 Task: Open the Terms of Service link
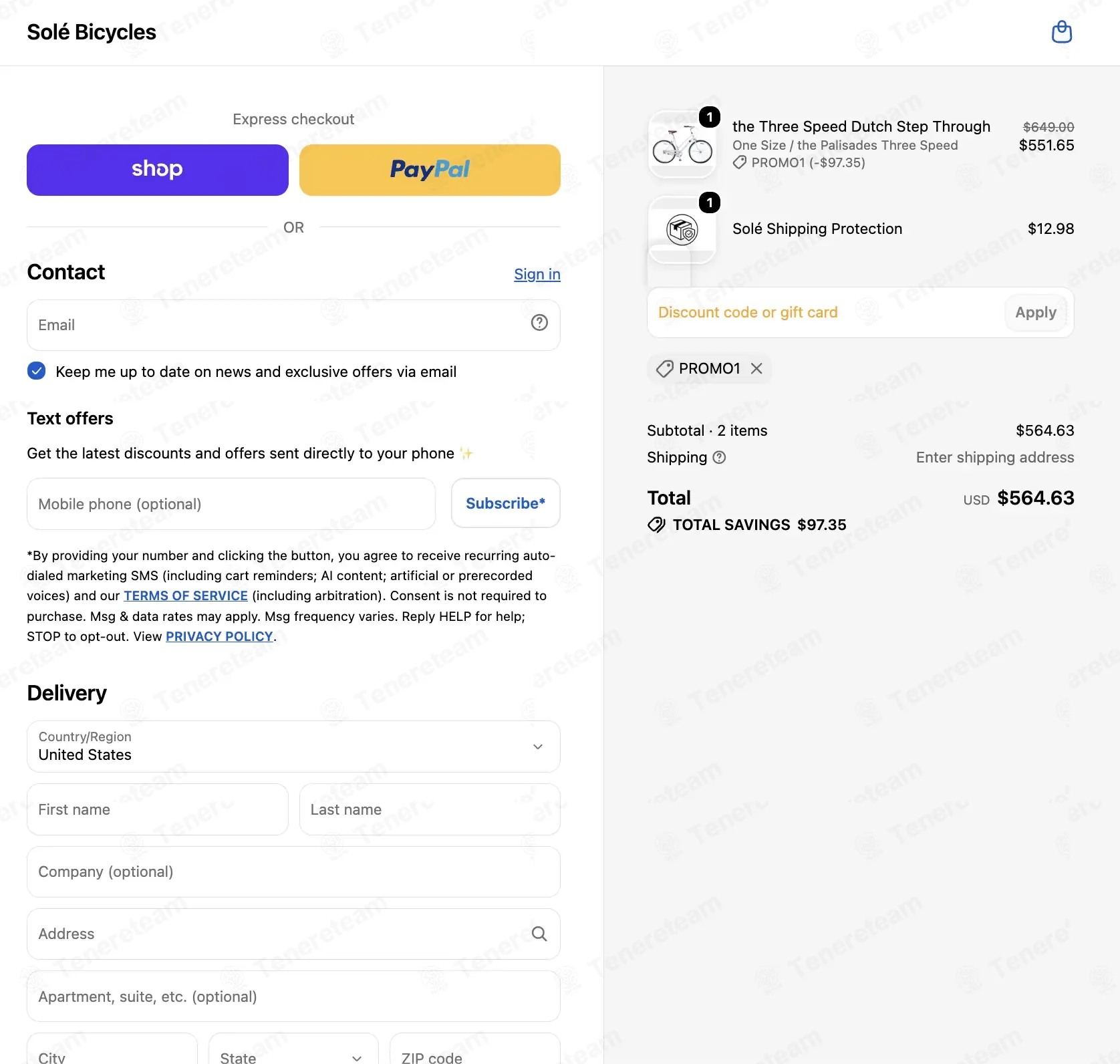pos(186,595)
